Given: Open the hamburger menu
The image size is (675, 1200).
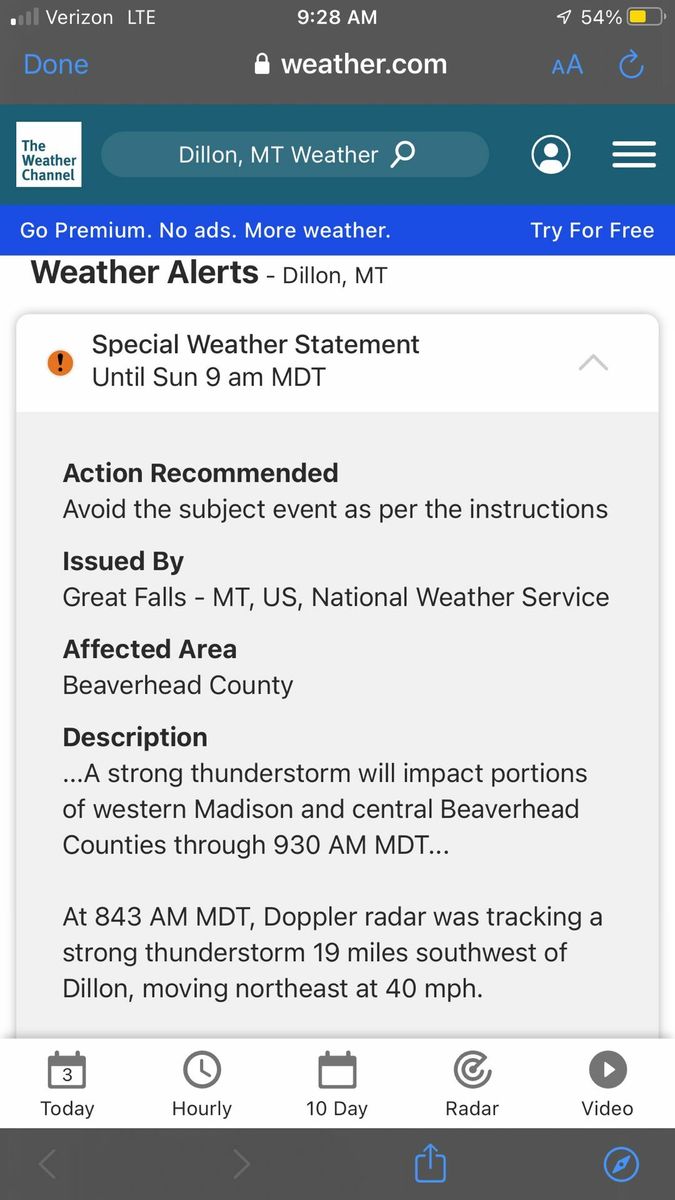Looking at the screenshot, I should 633,155.
